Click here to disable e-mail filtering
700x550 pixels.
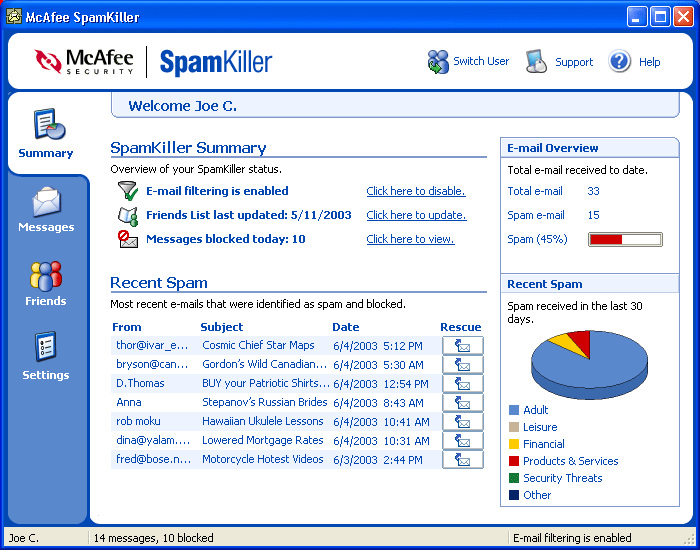[x=416, y=191]
